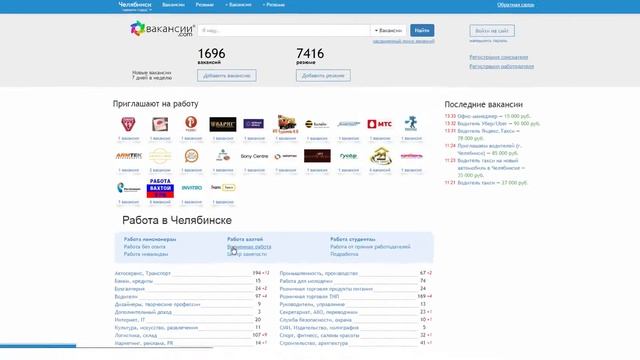Viewport: 640px width, 360px height.
Task: Open the Логистика, склад category
Action: click(136, 336)
